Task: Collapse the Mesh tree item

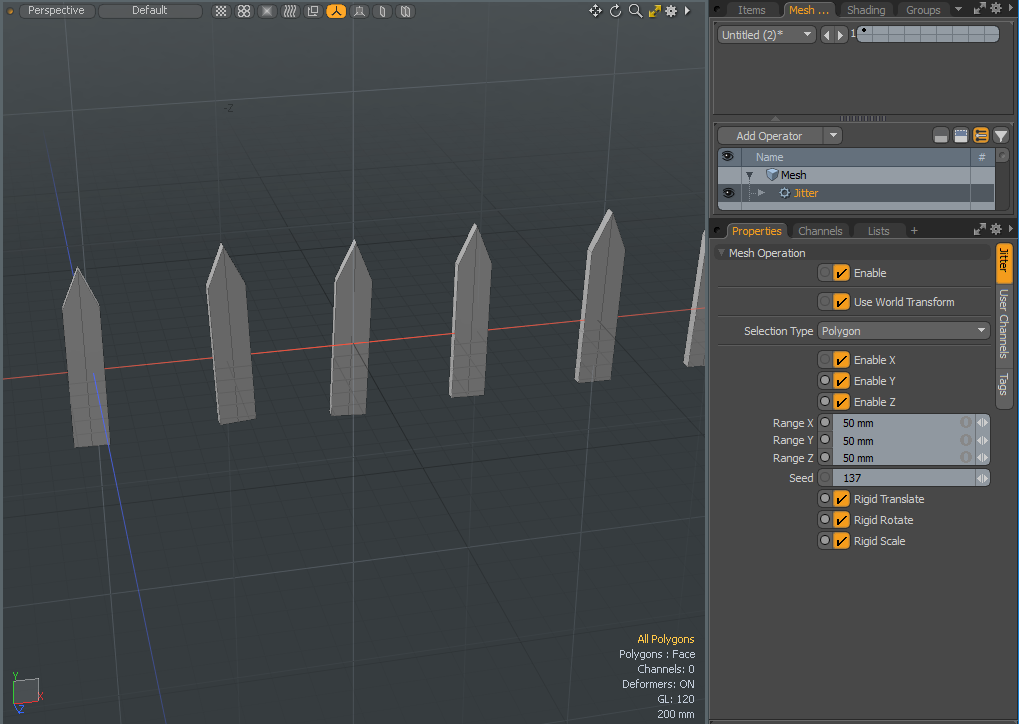Action: point(749,175)
